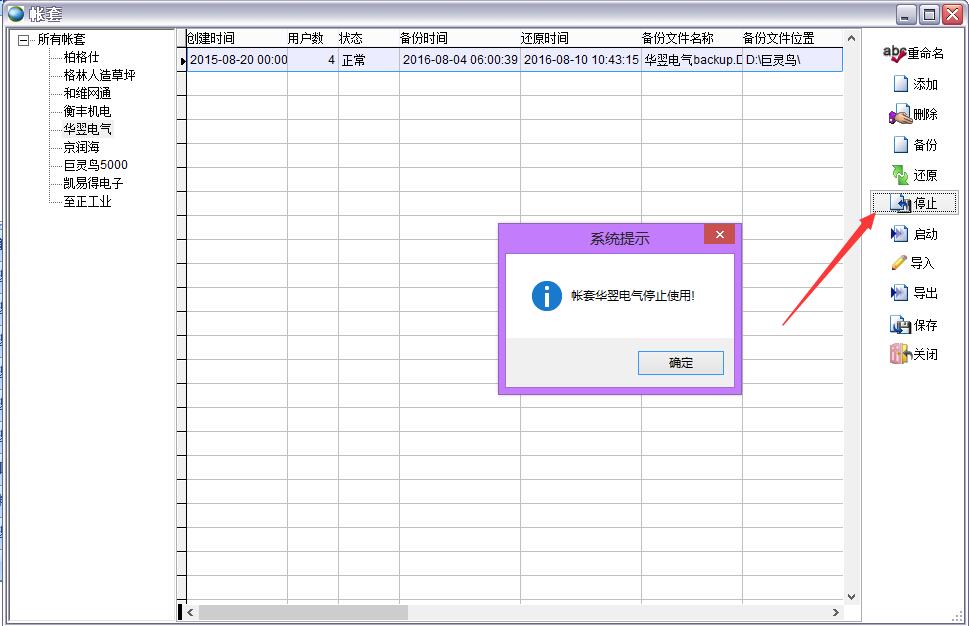969x626 pixels.
Task: Click the Delete (删除) icon button
Action: (x=900, y=115)
